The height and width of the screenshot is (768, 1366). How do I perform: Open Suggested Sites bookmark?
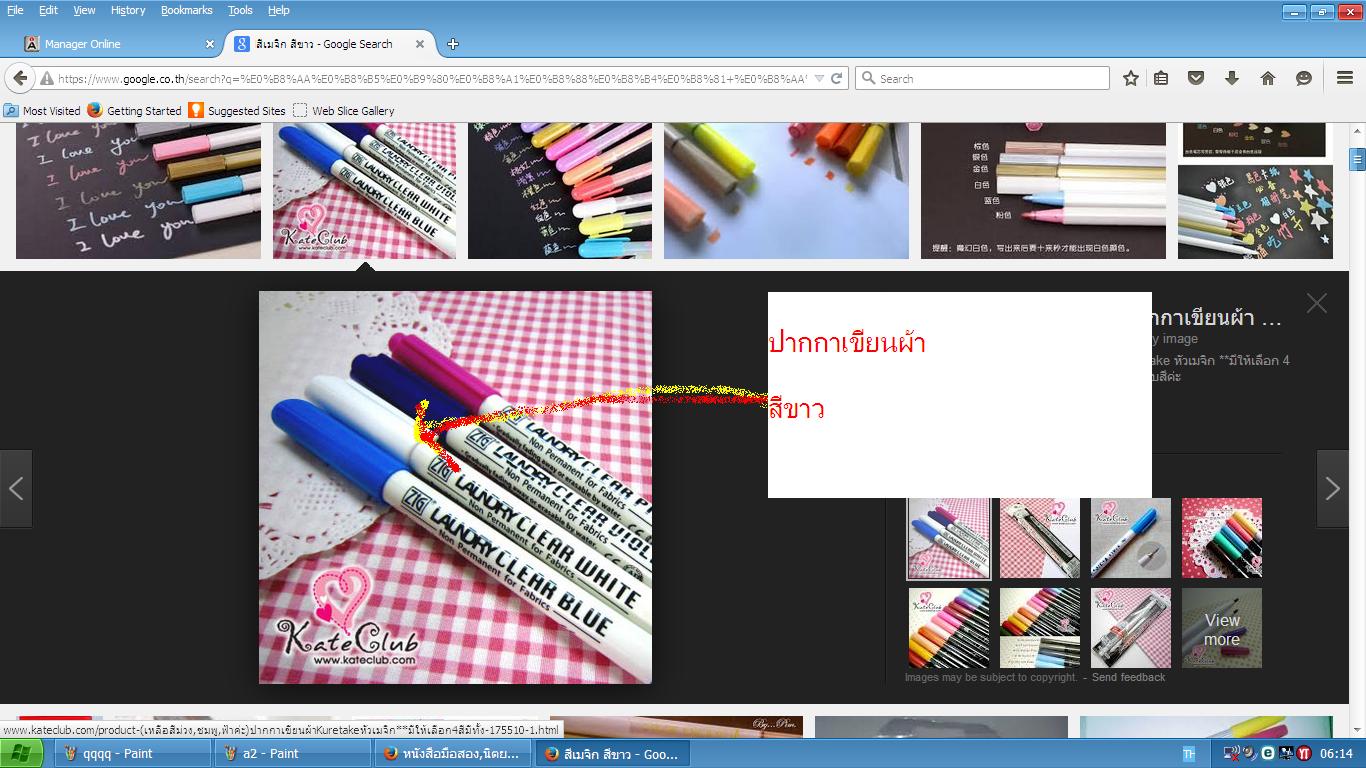[x=238, y=111]
